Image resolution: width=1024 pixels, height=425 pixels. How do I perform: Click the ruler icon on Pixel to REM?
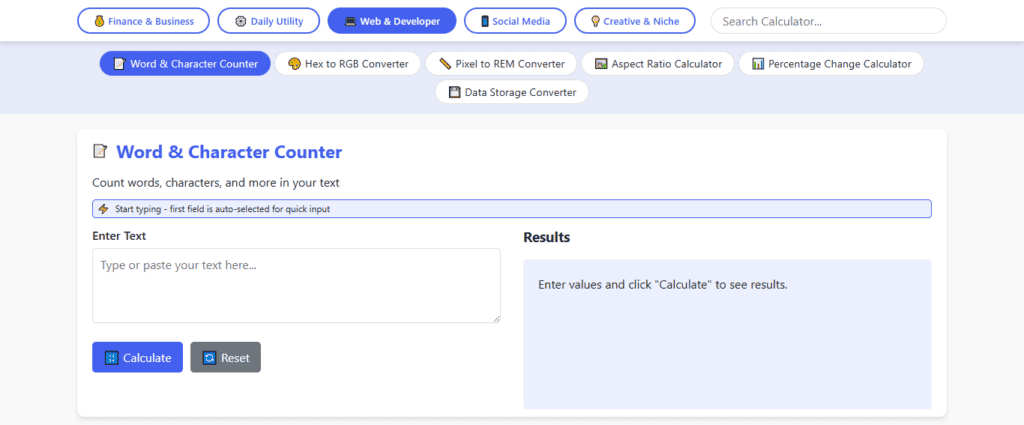(445, 64)
